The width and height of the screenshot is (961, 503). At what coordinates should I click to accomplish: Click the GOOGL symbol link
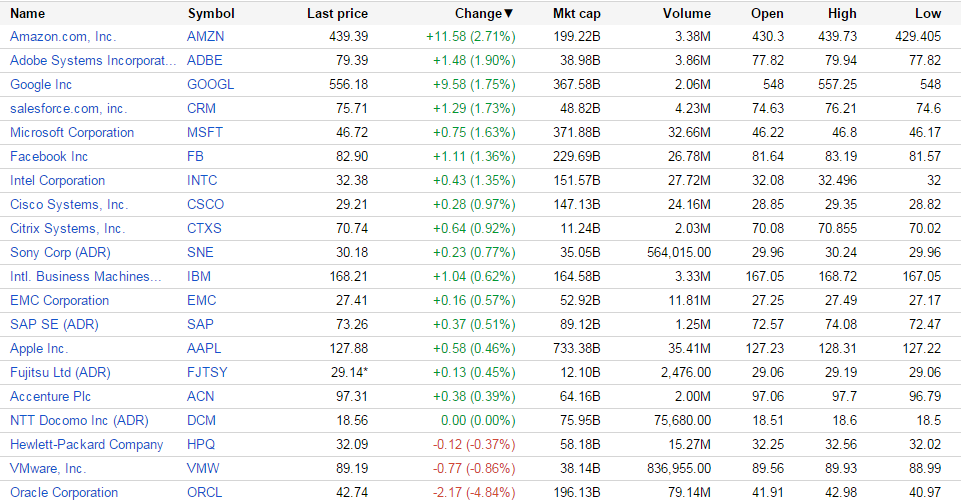pos(210,84)
